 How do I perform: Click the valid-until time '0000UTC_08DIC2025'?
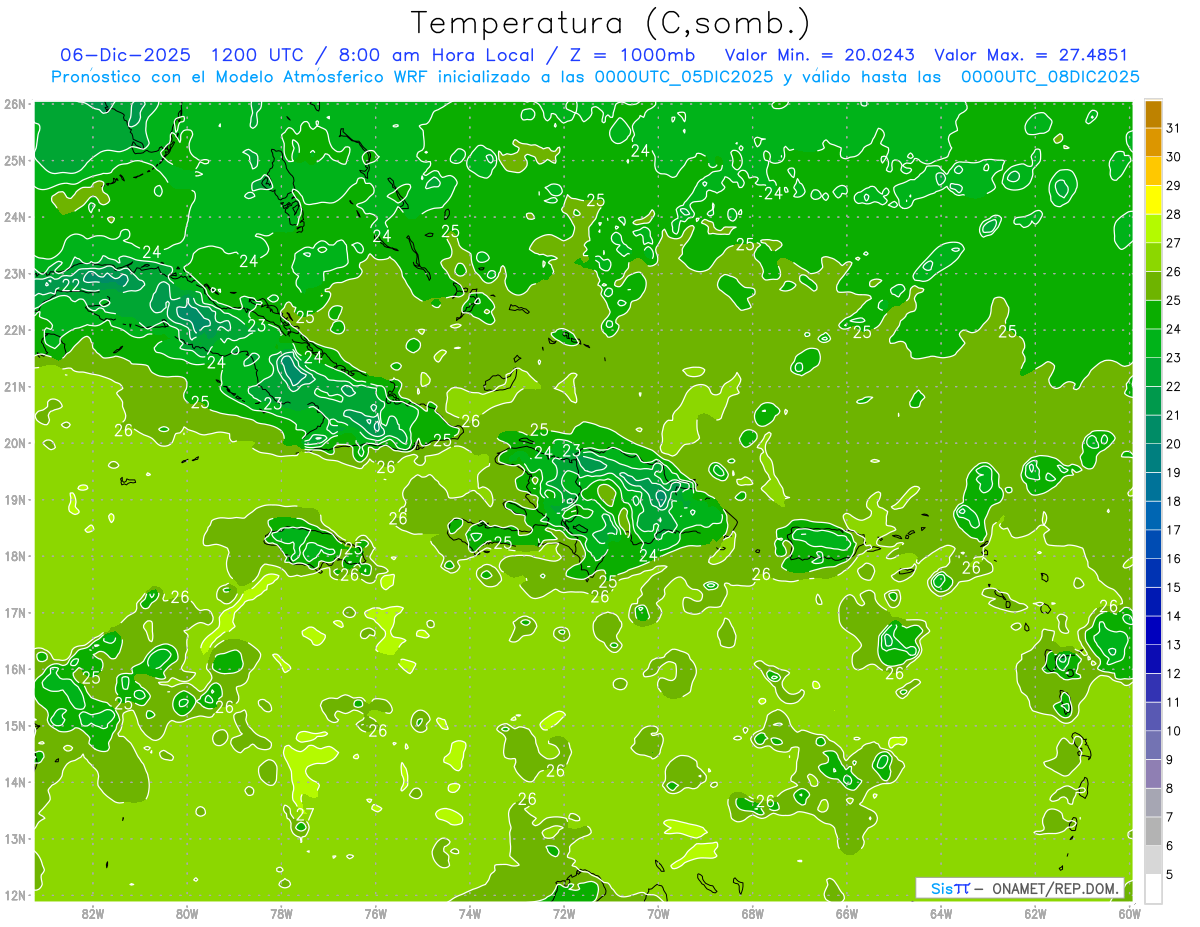pyautogui.click(x=1050, y=77)
